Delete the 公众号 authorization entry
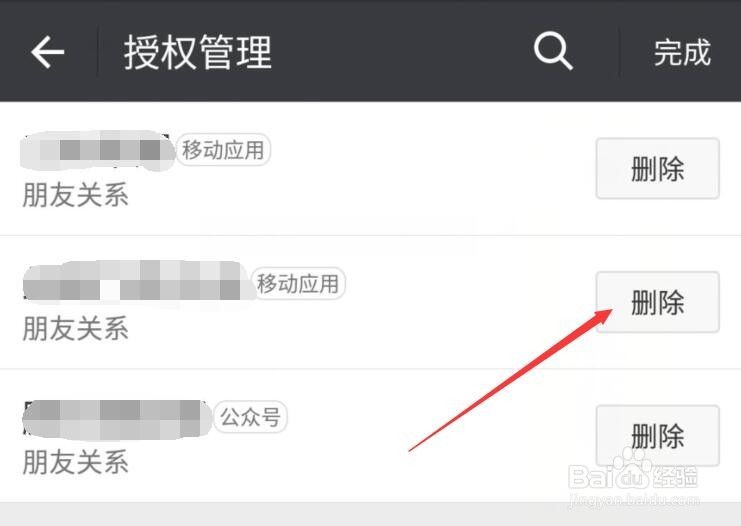Screen dimensions: 741x526 tap(657, 435)
